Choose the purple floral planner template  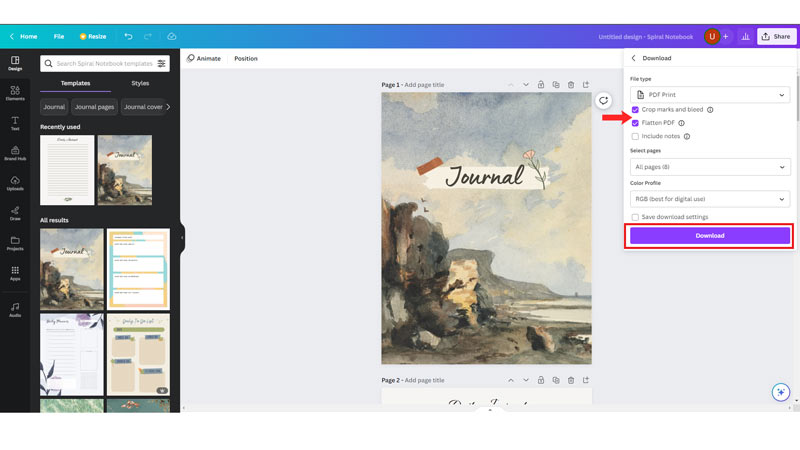[72, 355]
